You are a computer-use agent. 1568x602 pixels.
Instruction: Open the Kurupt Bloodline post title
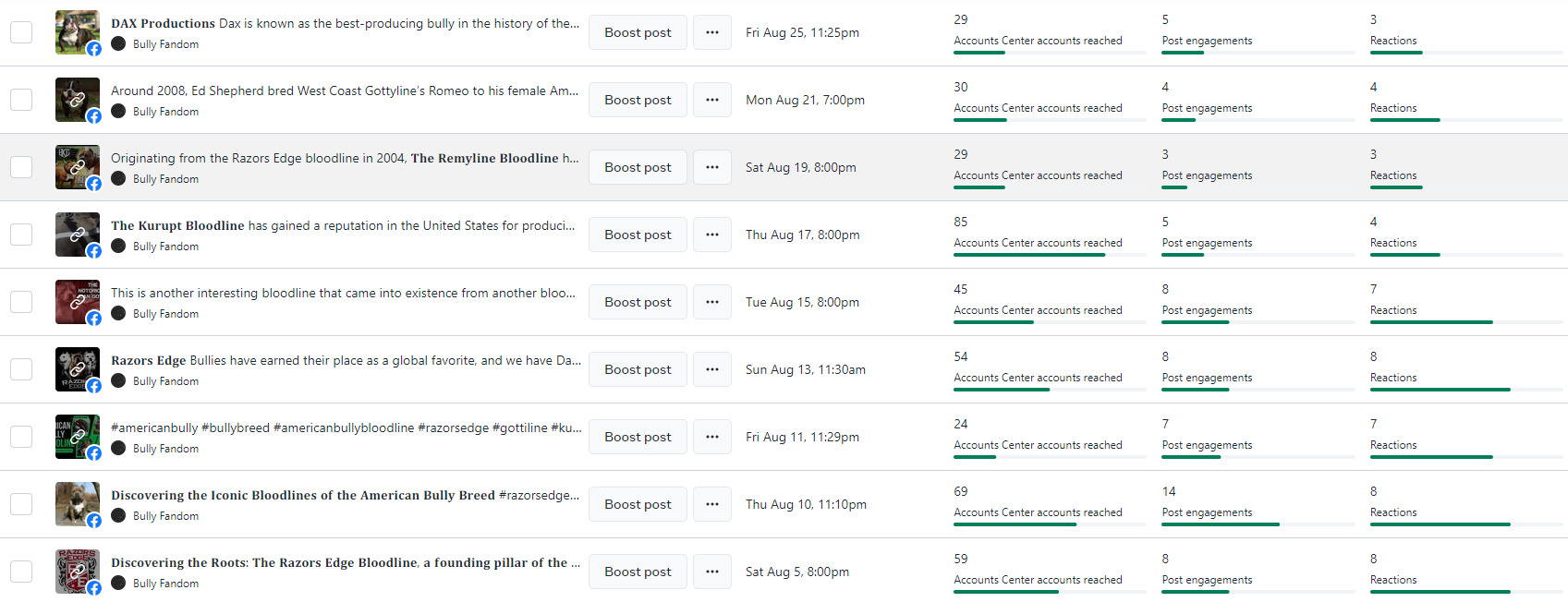(342, 225)
